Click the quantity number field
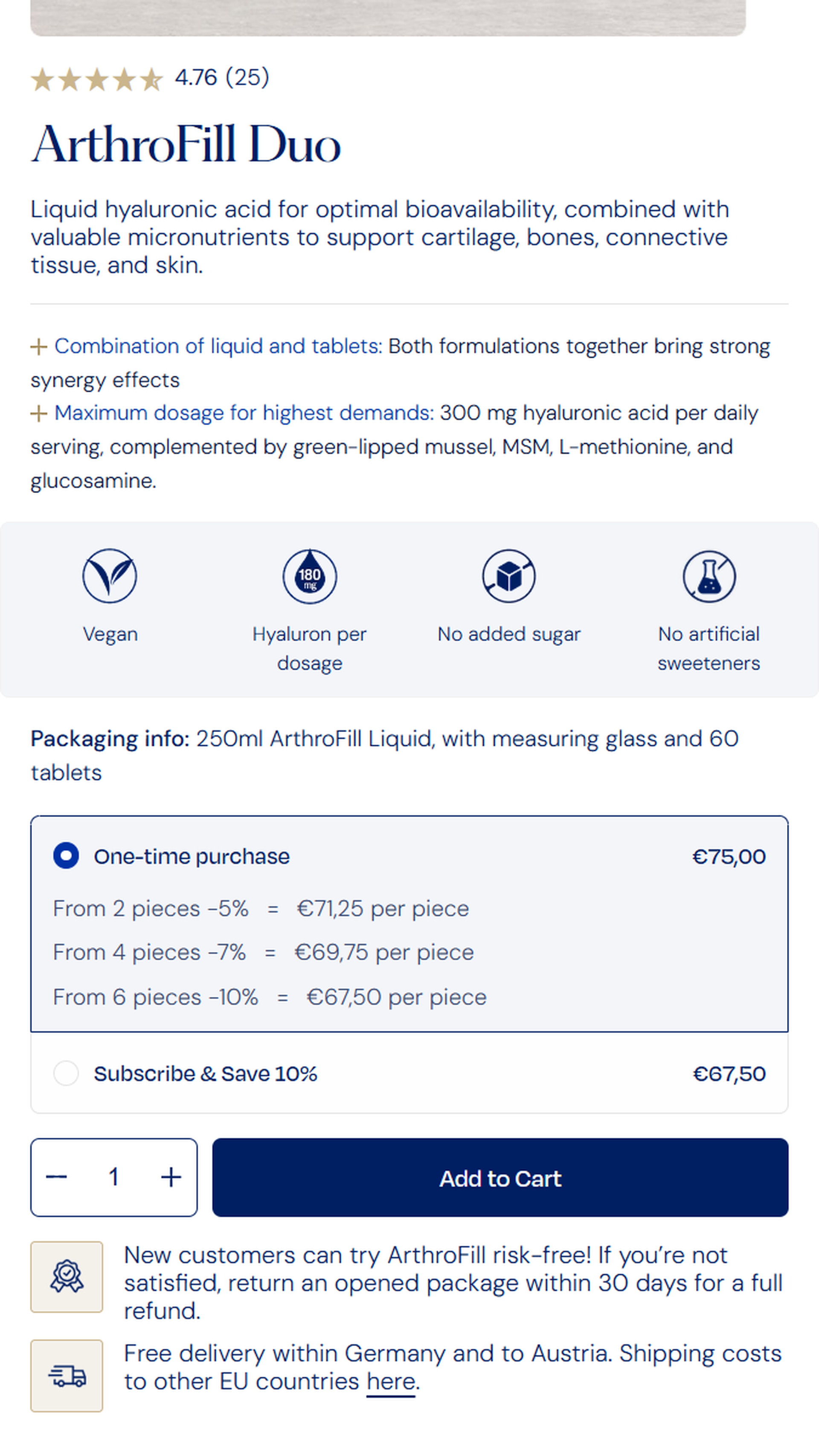This screenshot has width=819, height=1456. 113,1177
